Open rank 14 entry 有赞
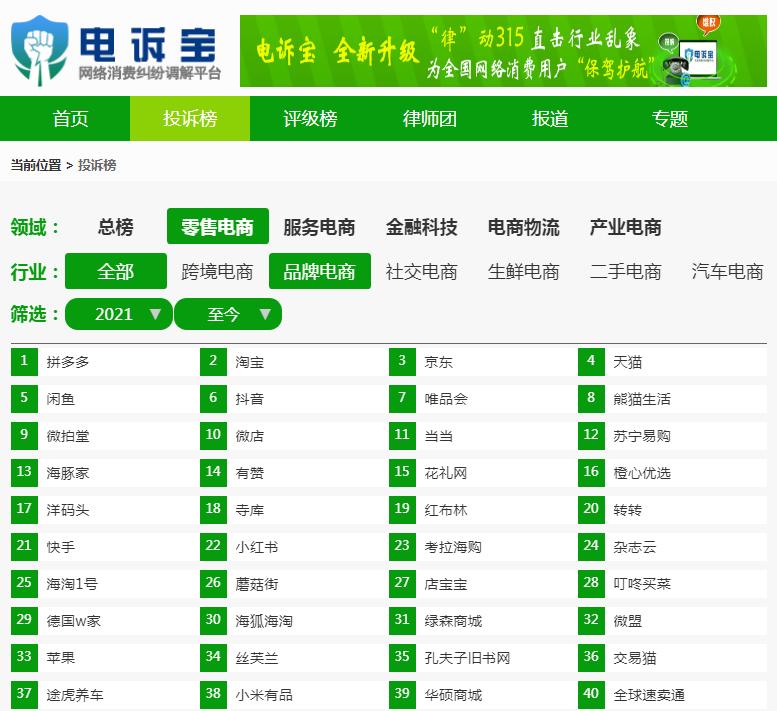 click(x=249, y=473)
